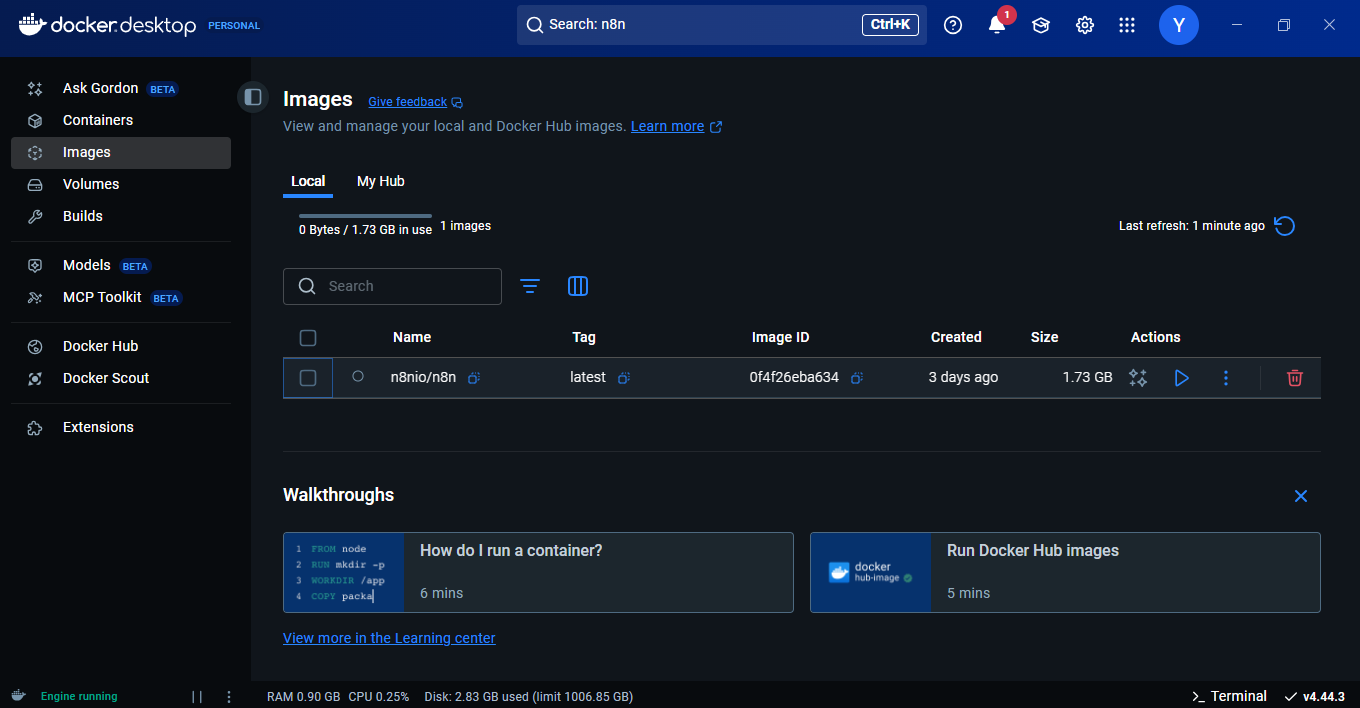Image resolution: width=1360 pixels, height=708 pixels.
Task: Click the v4.44.3 version indicator
Action: 1314,696
